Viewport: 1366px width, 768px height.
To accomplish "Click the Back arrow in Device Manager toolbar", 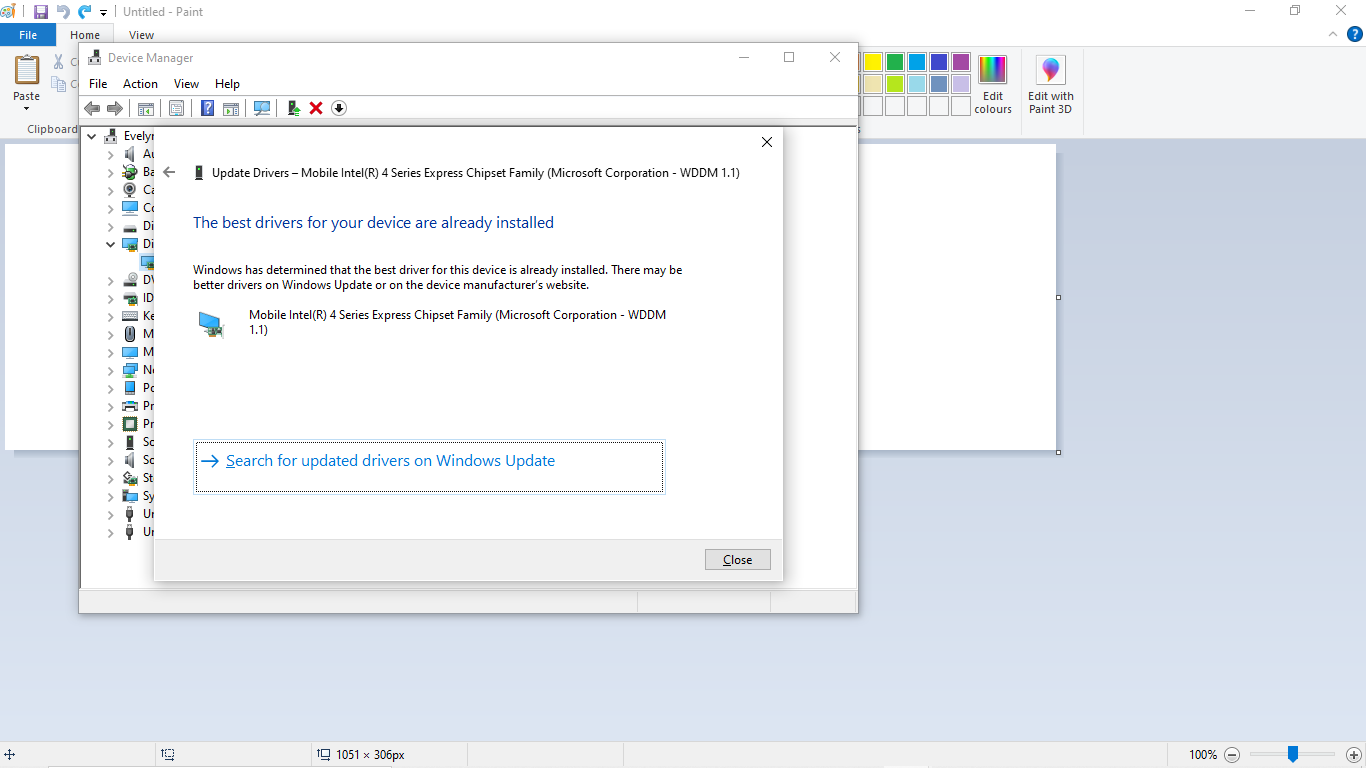I will tap(92, 108).
